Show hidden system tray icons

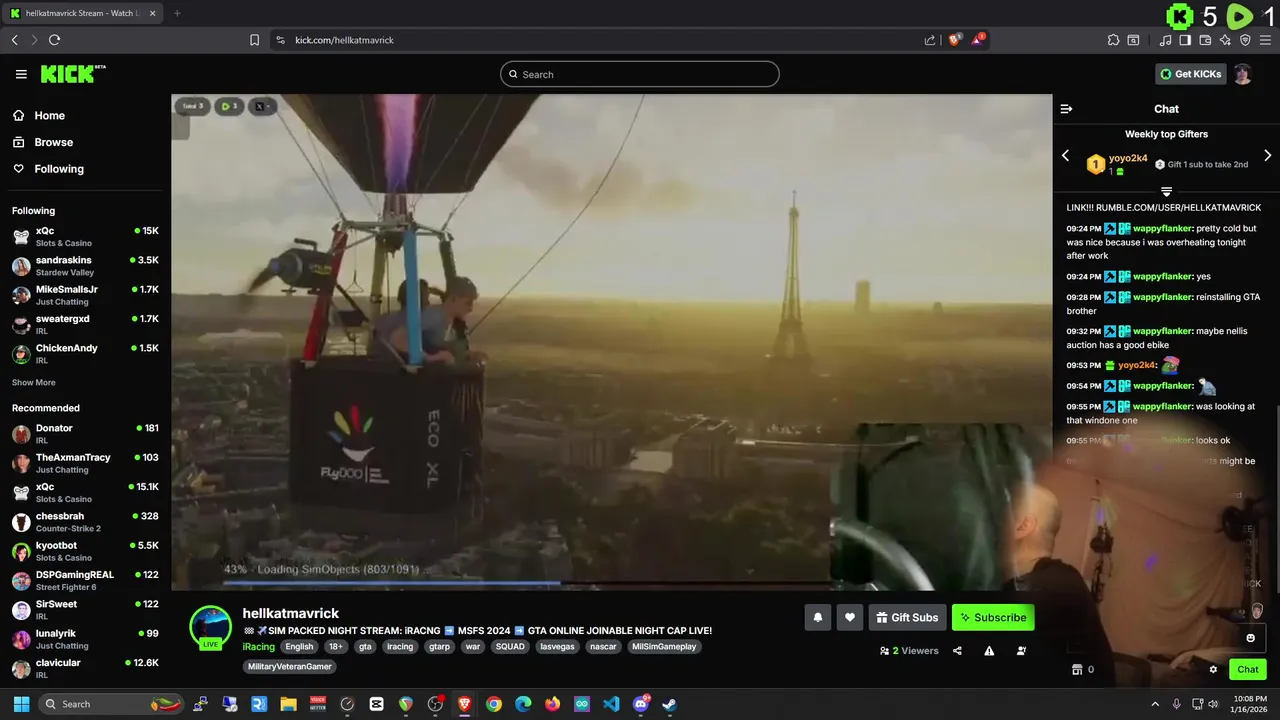pyautogui.click(x=1155, y=704)
